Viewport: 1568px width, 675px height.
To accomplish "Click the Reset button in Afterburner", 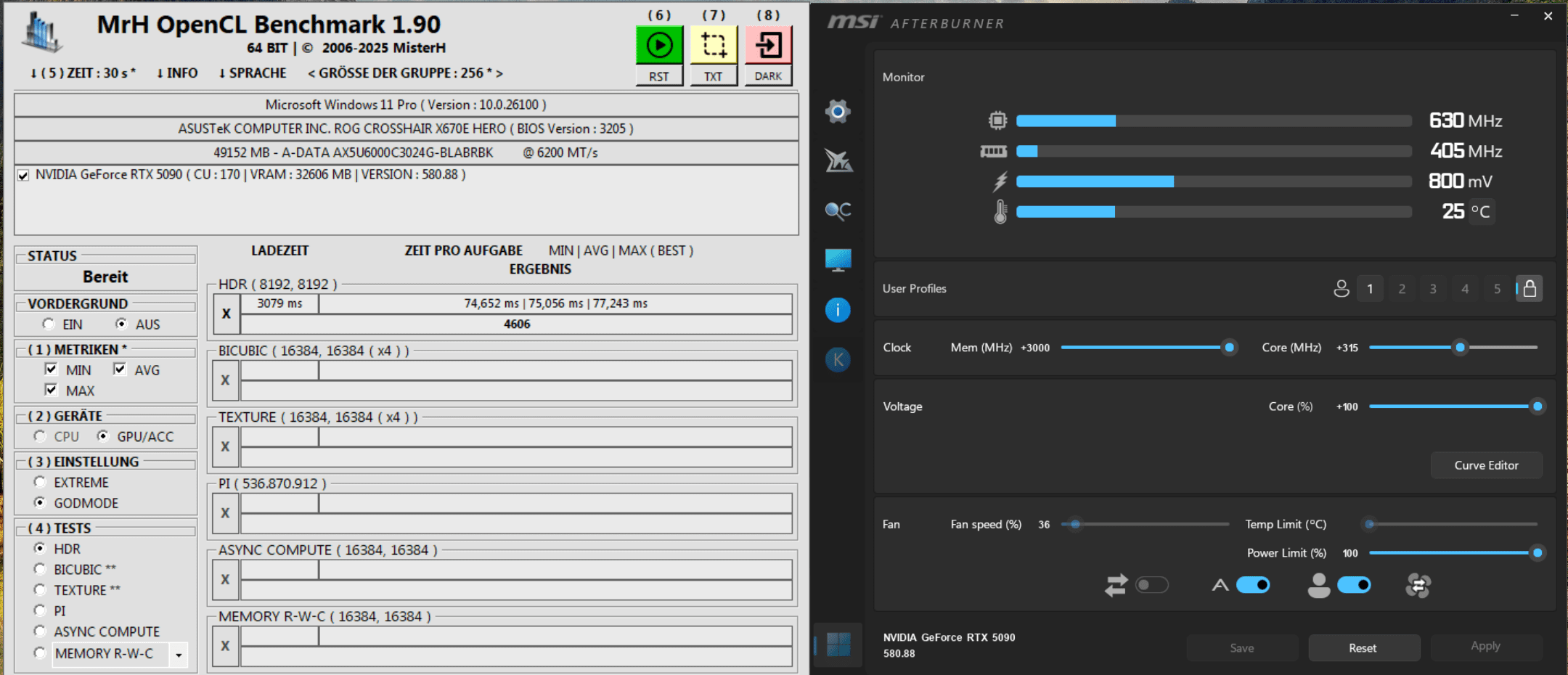I will tap(1363, 648).
